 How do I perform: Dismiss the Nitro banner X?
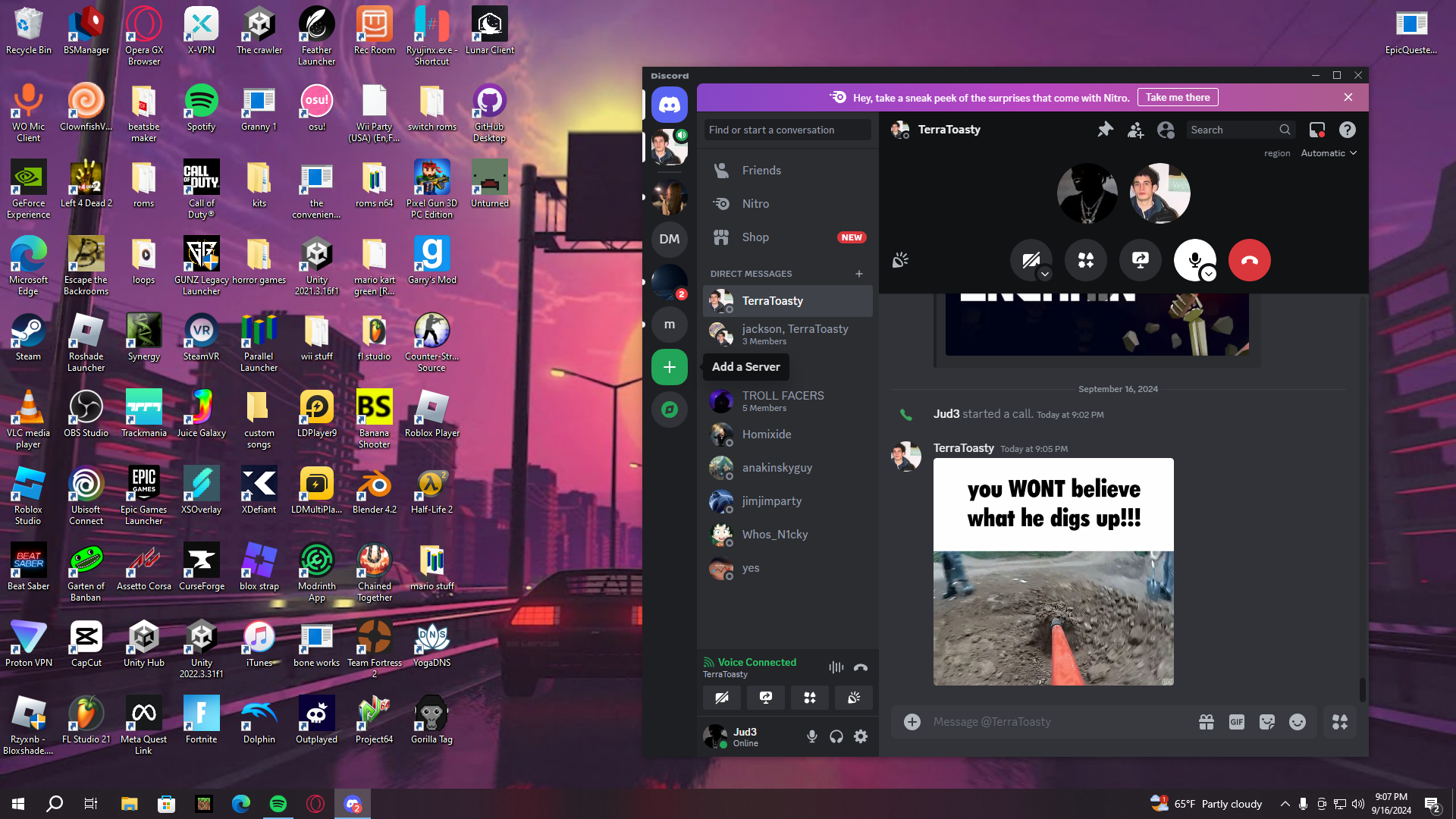[1348, 97]
